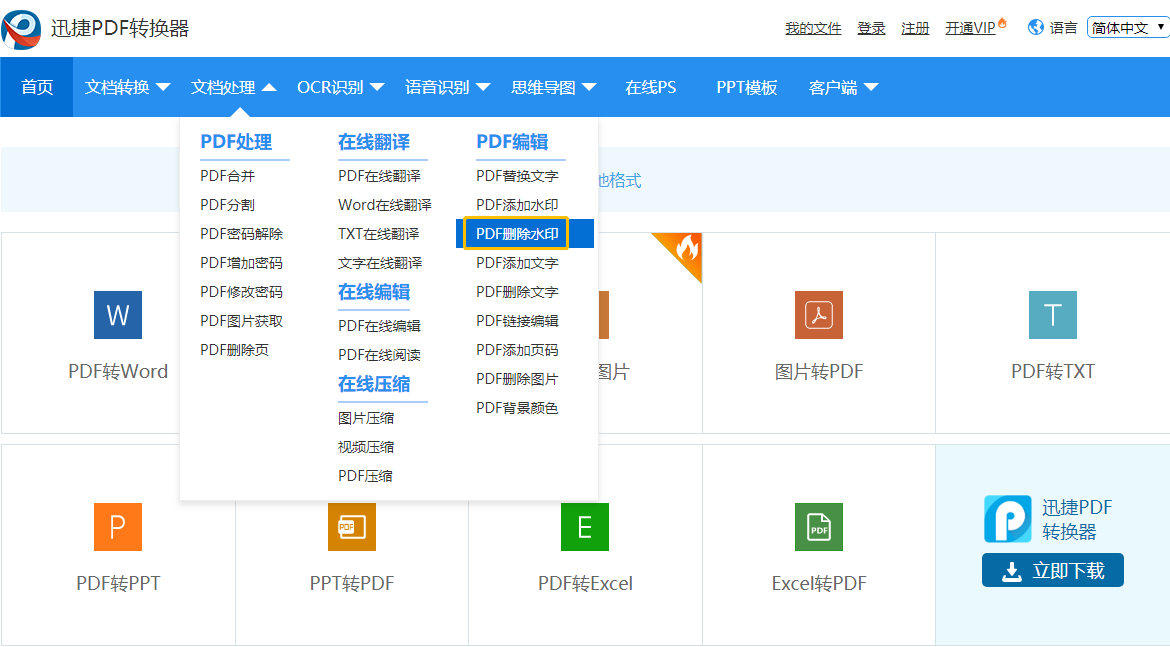Expand the 语音识别 menu
1170x647 pixels.
pos(448,87)
